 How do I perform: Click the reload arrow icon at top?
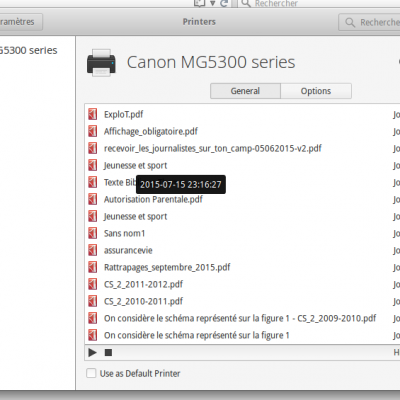click(x=224, y=3)
